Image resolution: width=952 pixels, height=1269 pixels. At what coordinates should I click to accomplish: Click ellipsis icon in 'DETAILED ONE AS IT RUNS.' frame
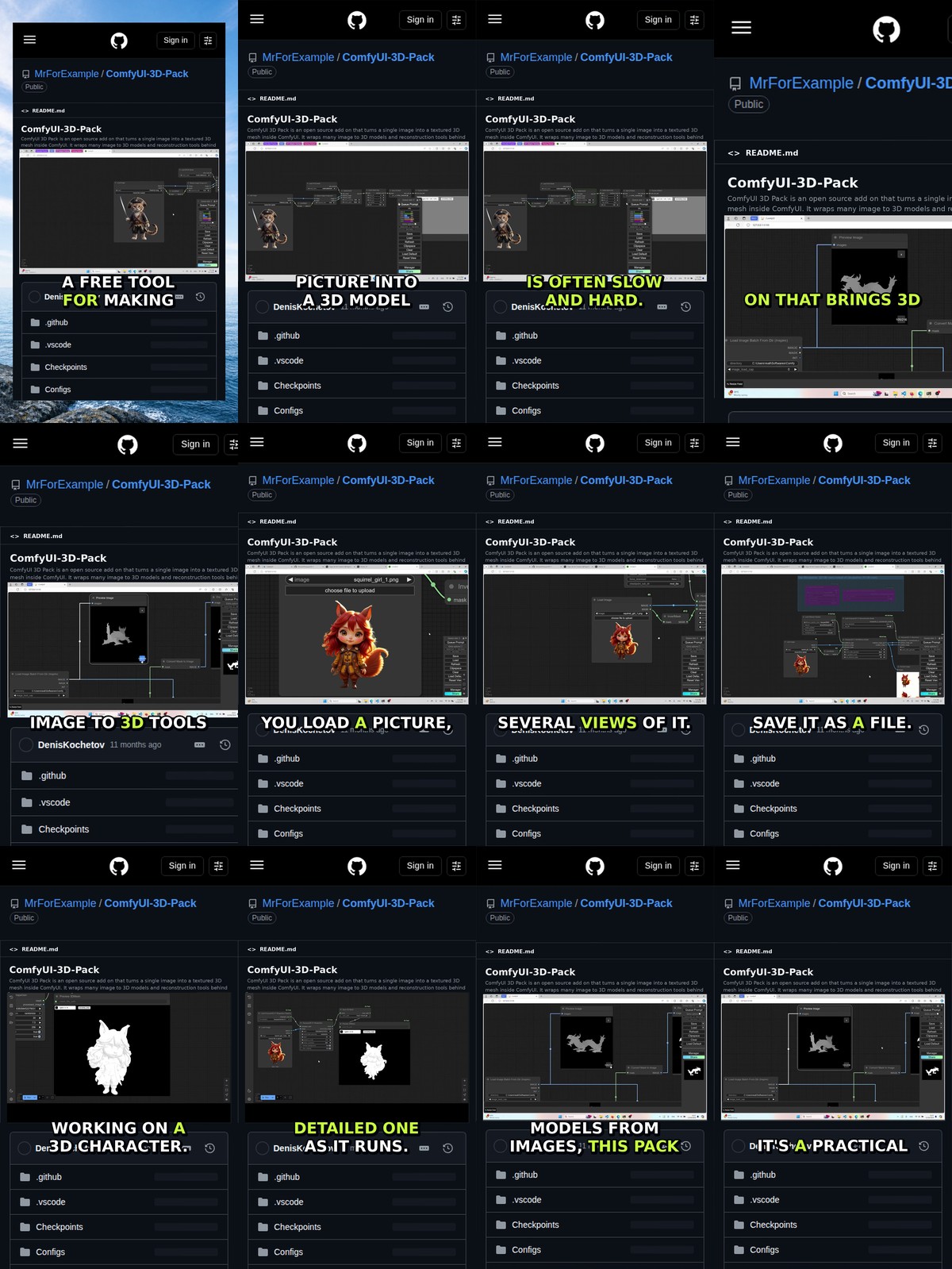pyautogui.click(x=424, y=1148)
